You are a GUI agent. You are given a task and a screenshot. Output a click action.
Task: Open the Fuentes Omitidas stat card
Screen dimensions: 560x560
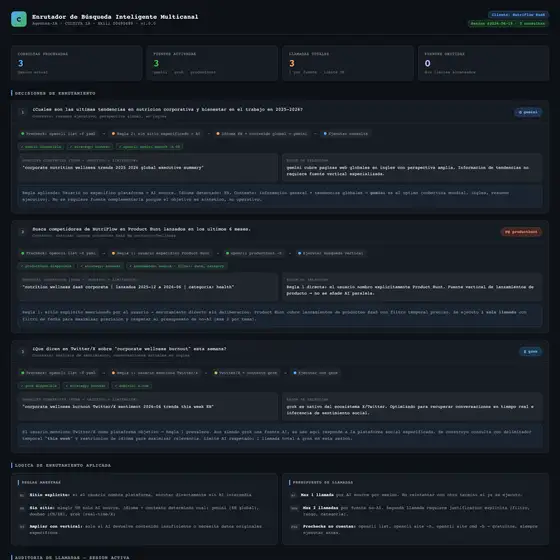pyautogui.click(x=484, y=63)
